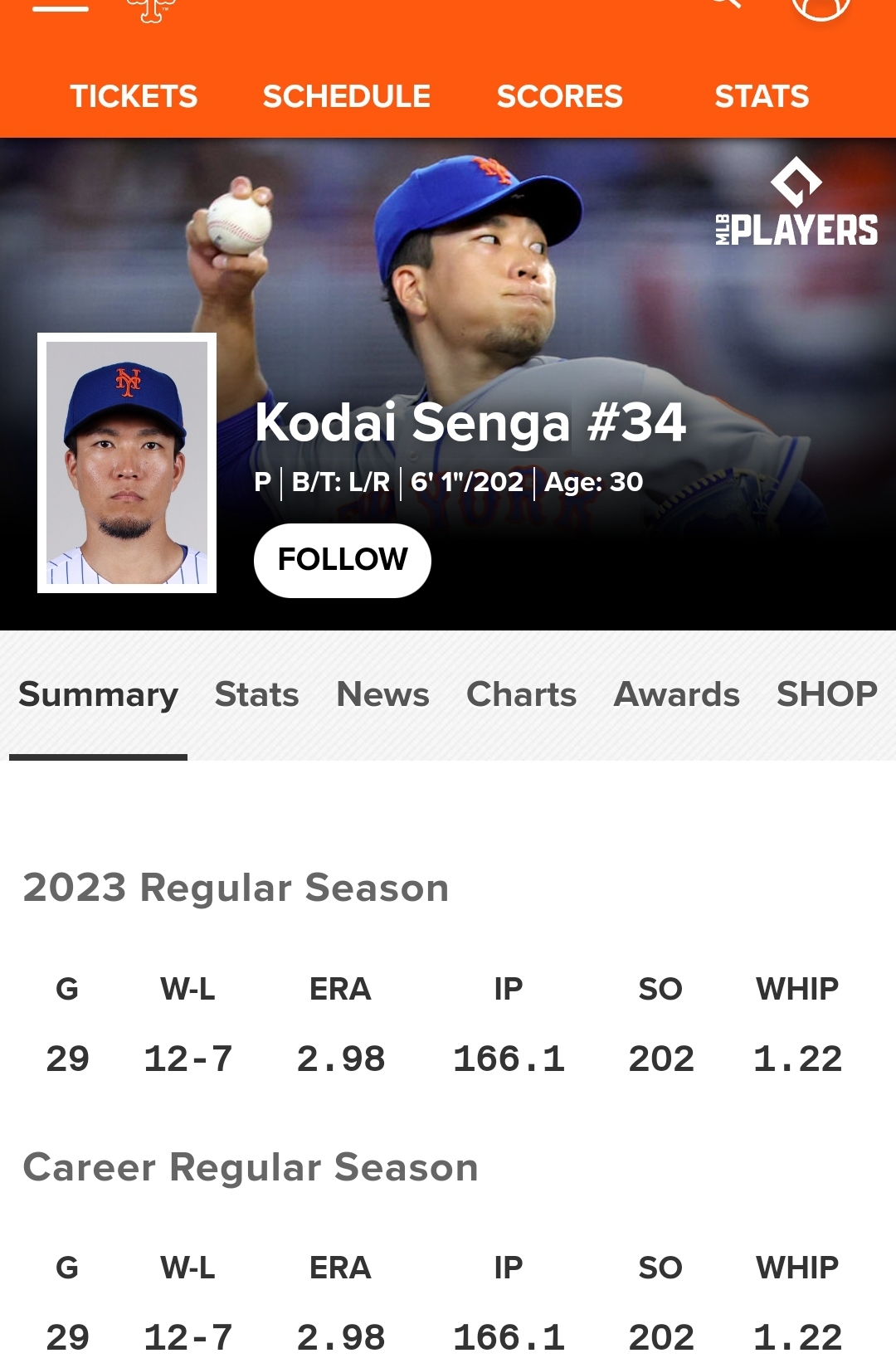
Task: Open the hamburger navigation menu
Action: click(x=60, y=8)
